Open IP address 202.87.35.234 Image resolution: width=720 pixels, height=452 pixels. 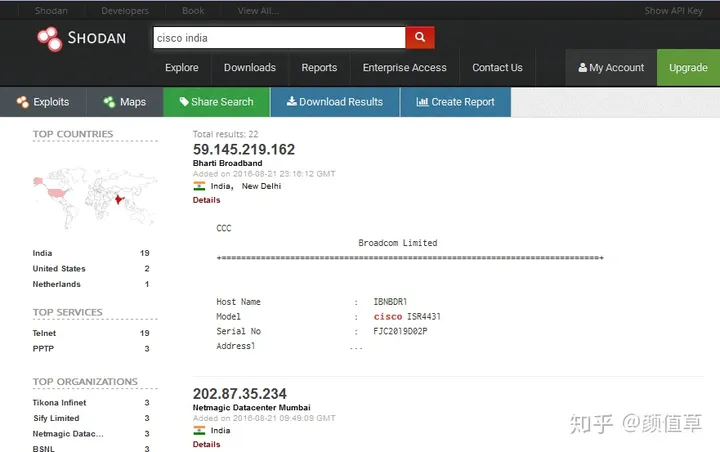240,394
